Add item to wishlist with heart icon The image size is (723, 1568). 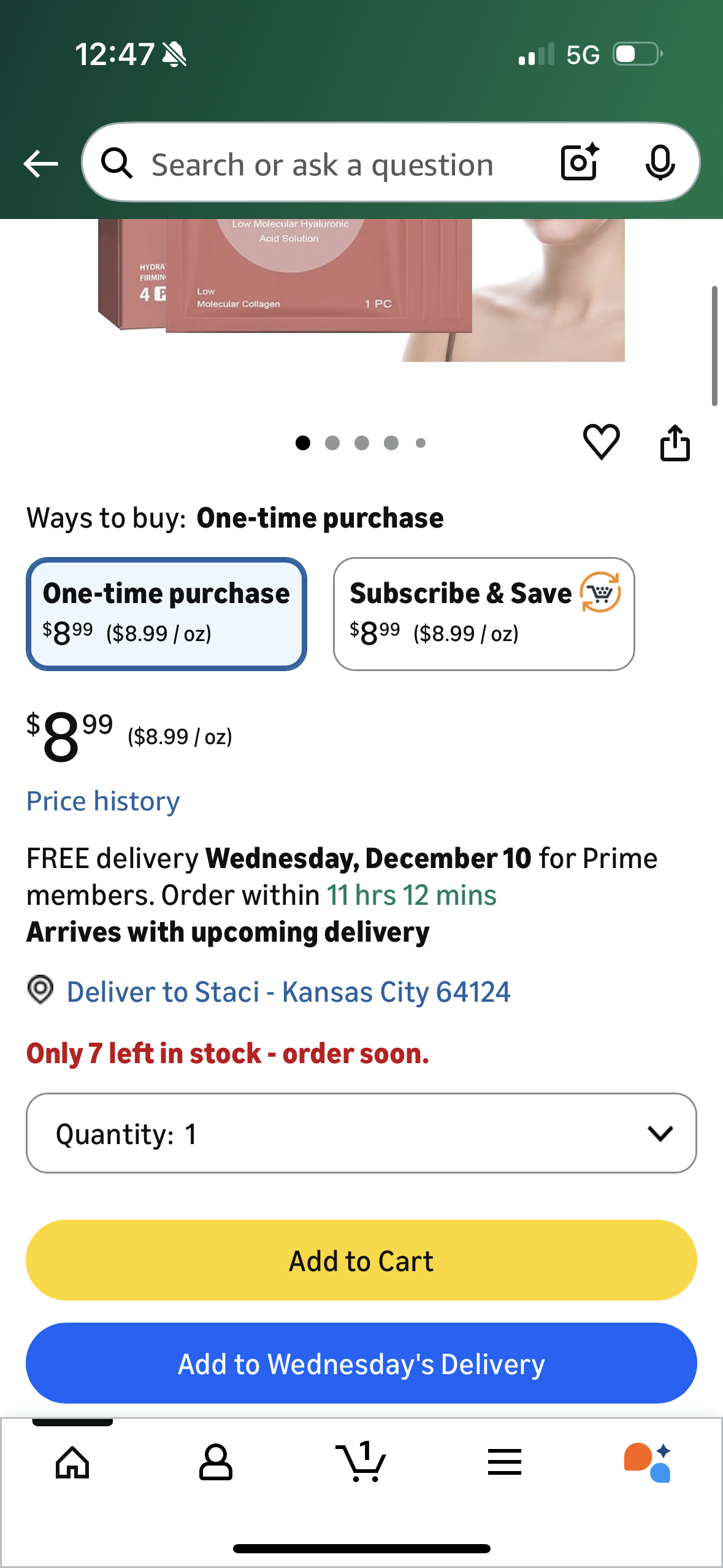(601, 442)
